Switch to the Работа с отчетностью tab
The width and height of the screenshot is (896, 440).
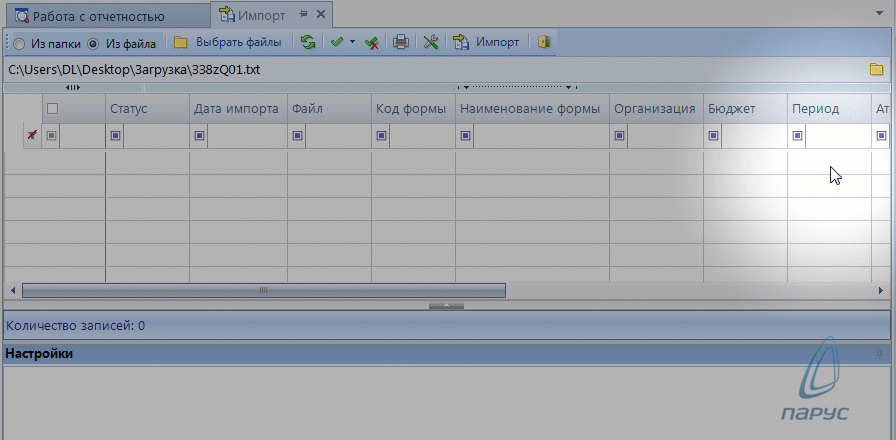click(106, 16)
